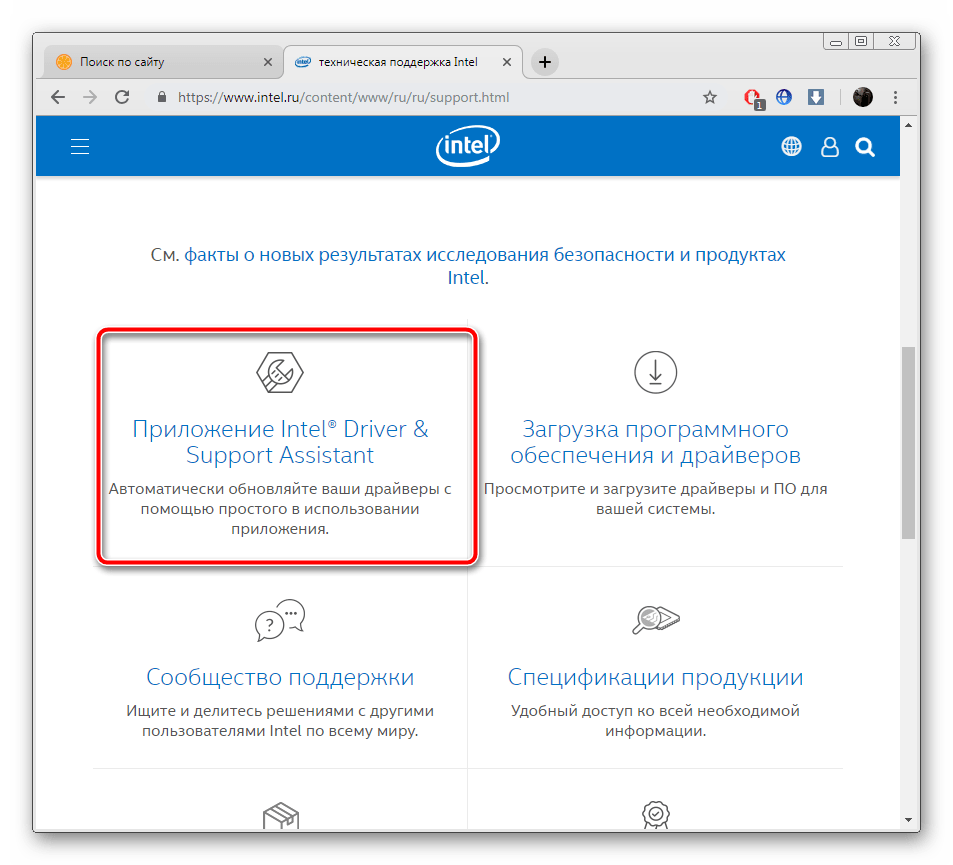Bookmark this page with the star icon

pos(710,97)
